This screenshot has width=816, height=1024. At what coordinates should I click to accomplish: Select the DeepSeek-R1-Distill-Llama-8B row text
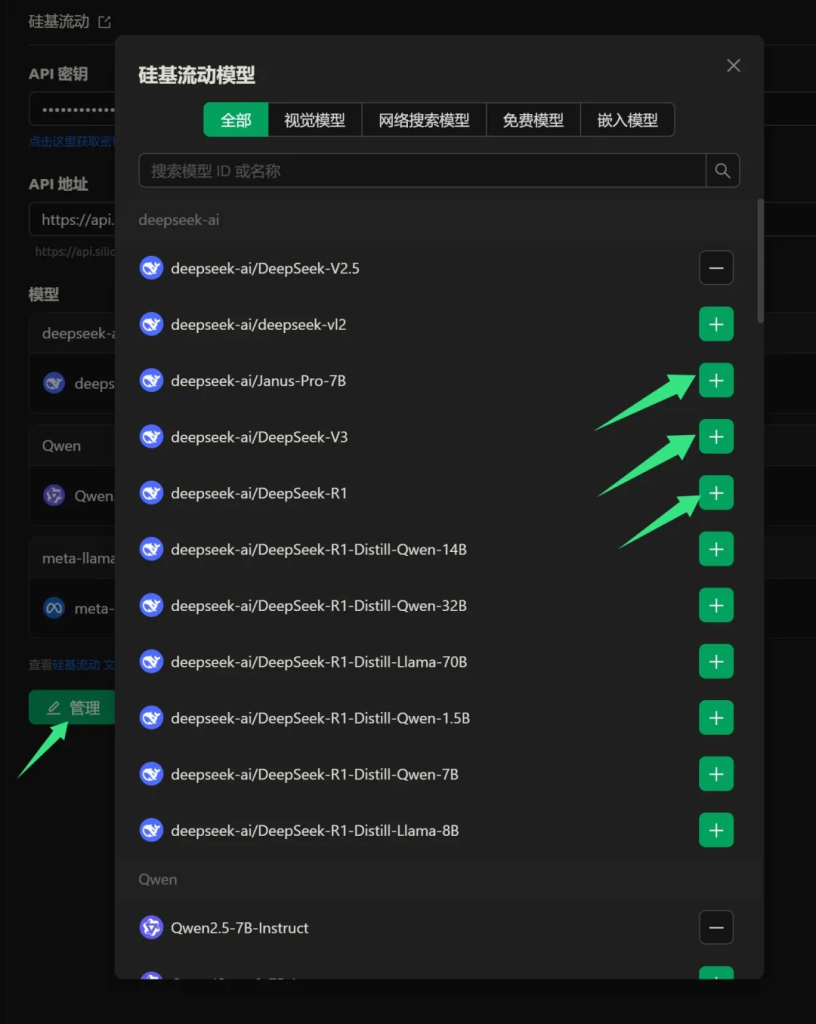point(315,830)
